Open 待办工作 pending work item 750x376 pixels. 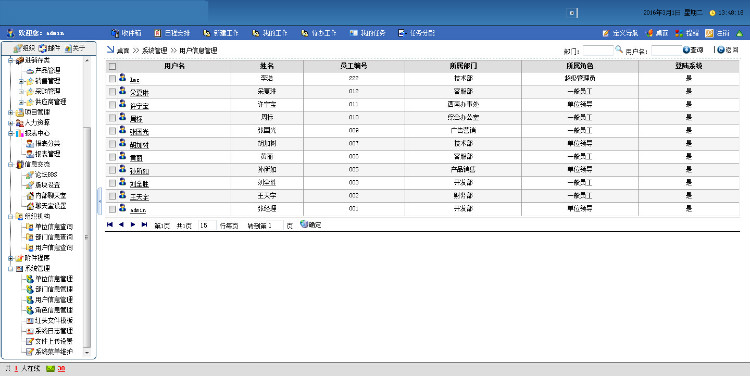point(319,33)
